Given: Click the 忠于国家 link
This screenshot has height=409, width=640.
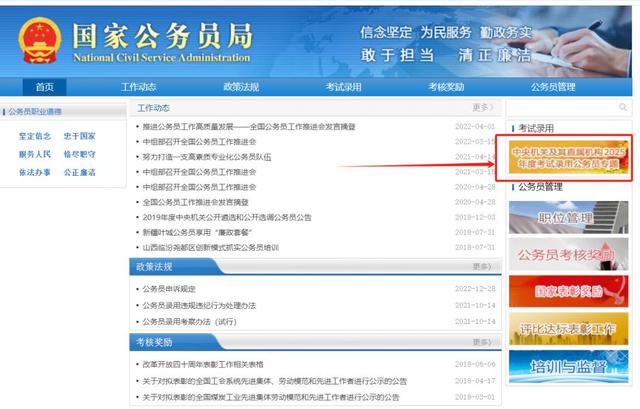Looking at the screenshot, I should (80, 136).
